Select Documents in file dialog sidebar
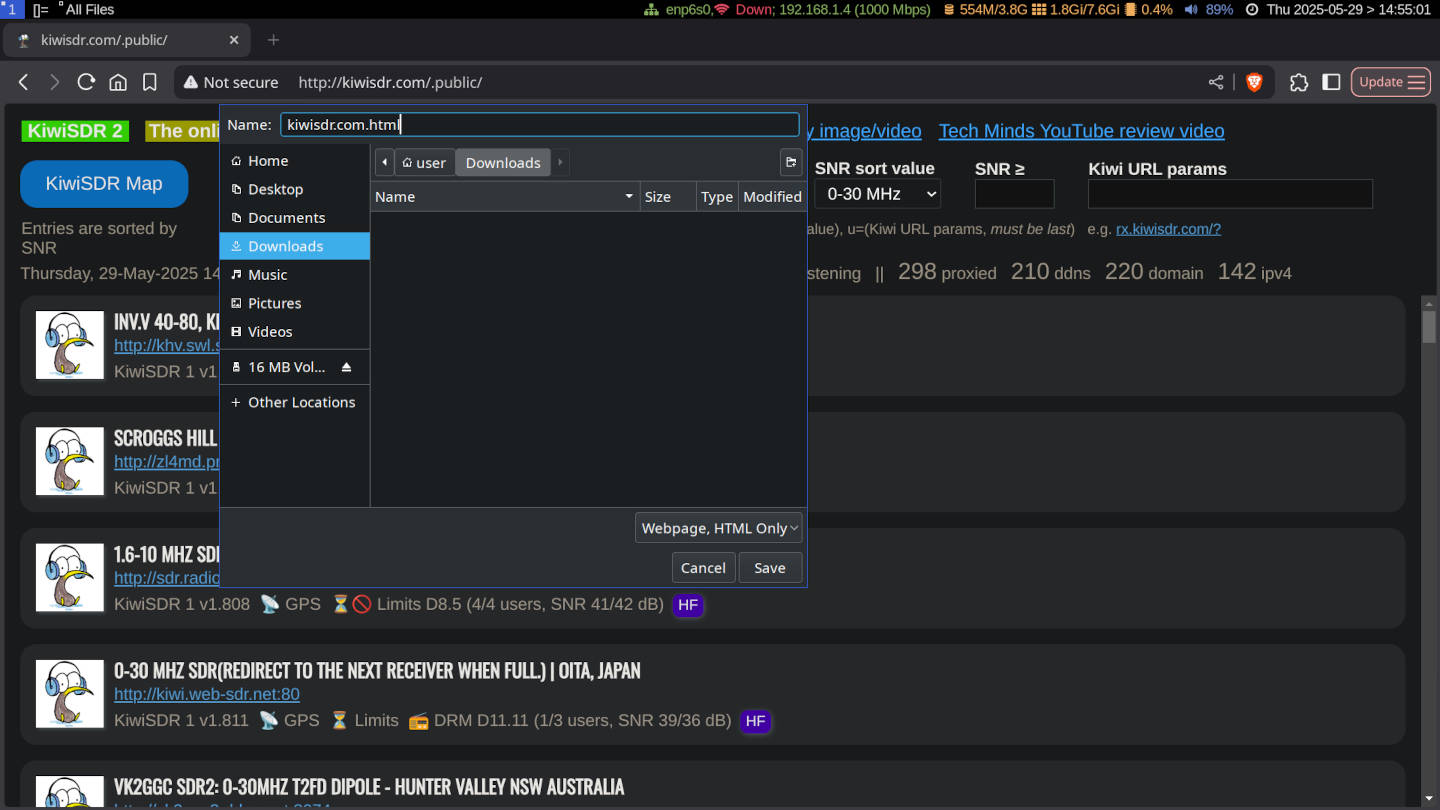Viewport: 1440px width, 810px height. tap(295, 217)
